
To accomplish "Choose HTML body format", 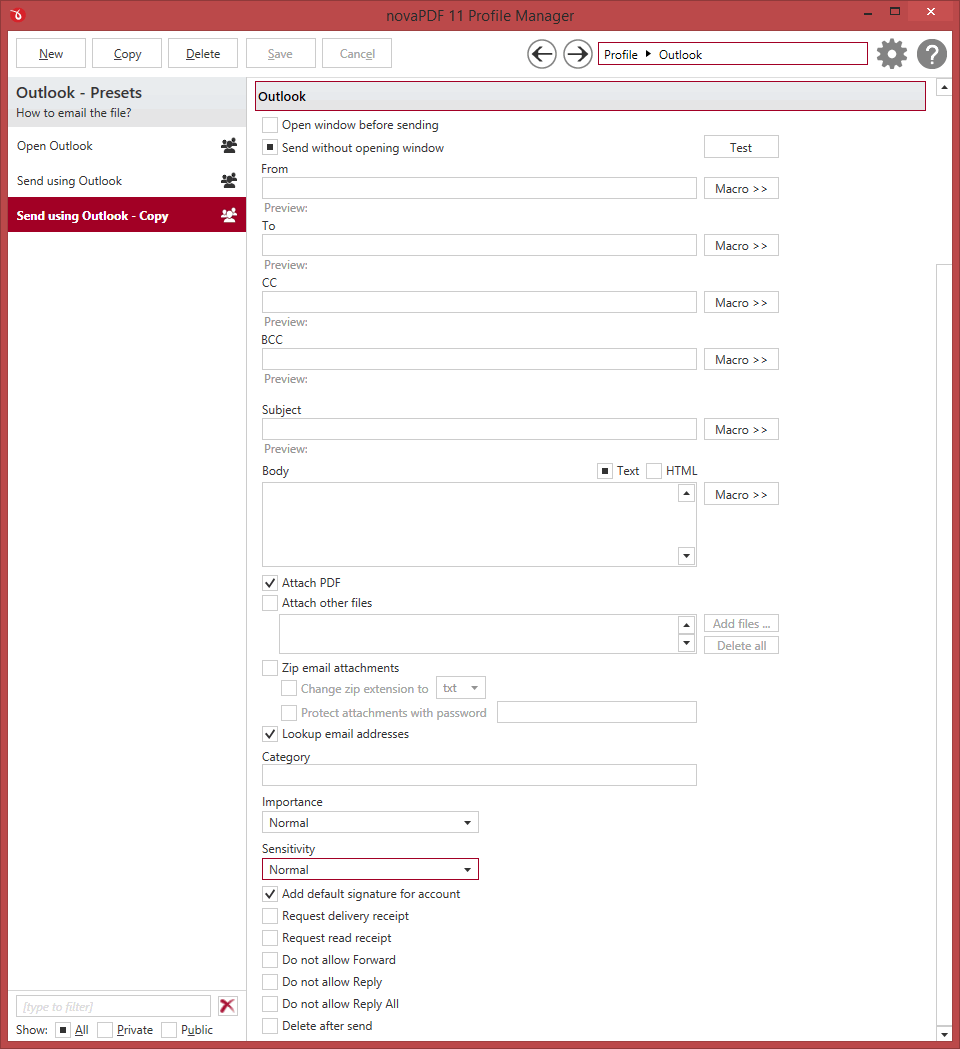I will tap(654, 471).
